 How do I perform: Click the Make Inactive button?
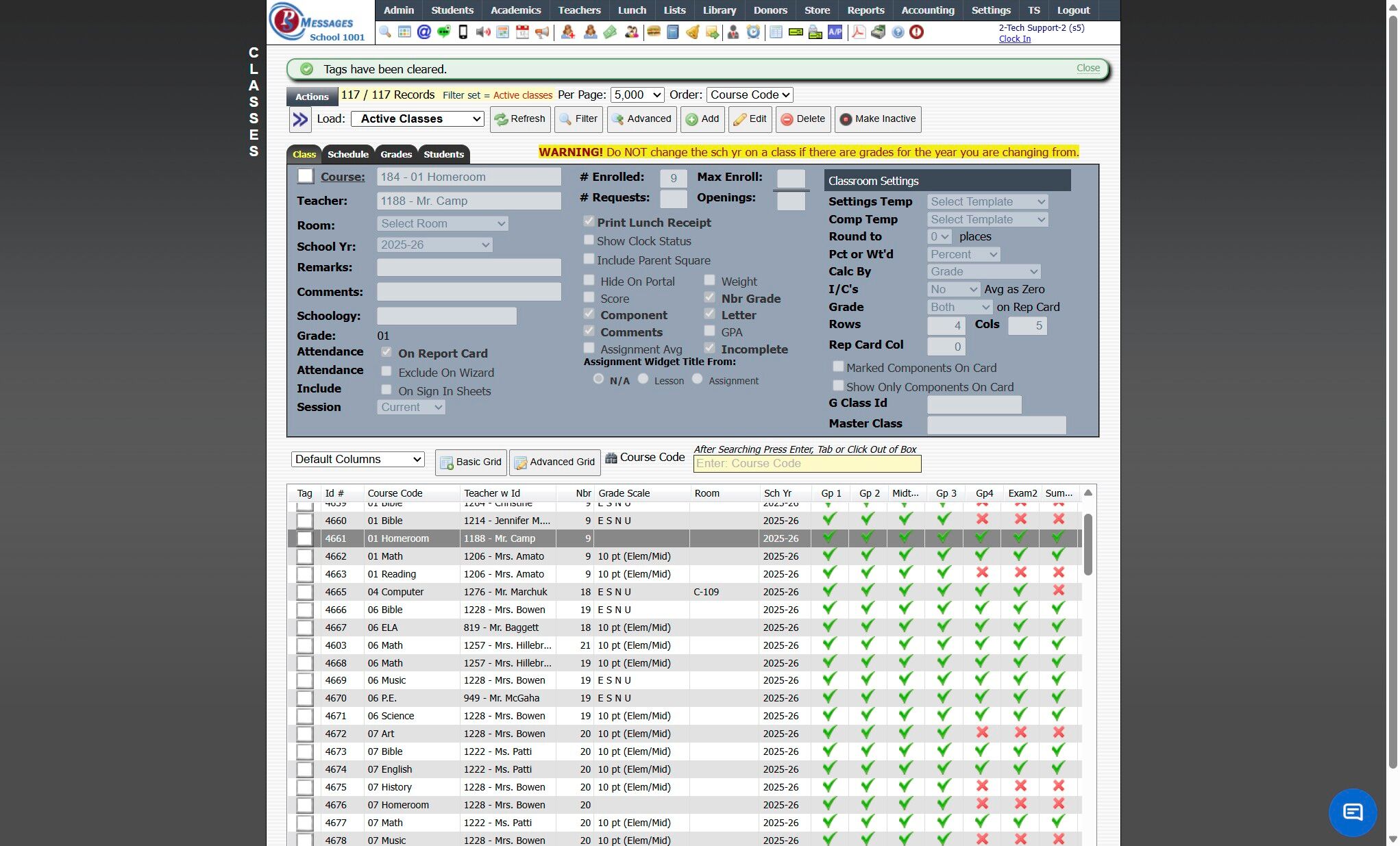(x=878, y=119)
